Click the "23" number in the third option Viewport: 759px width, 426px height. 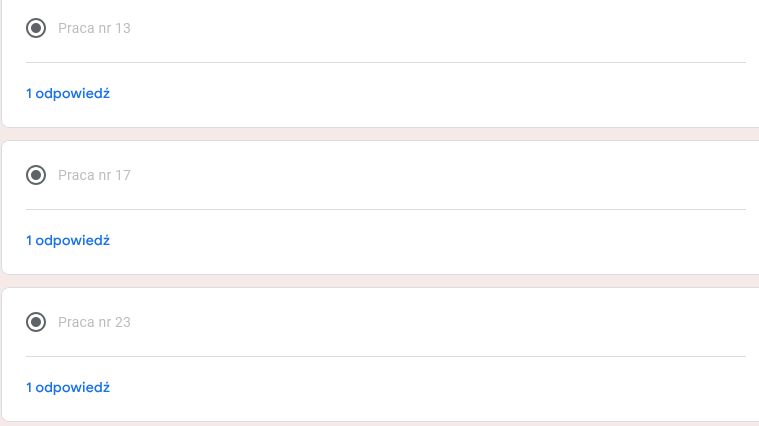click(123, 322)
